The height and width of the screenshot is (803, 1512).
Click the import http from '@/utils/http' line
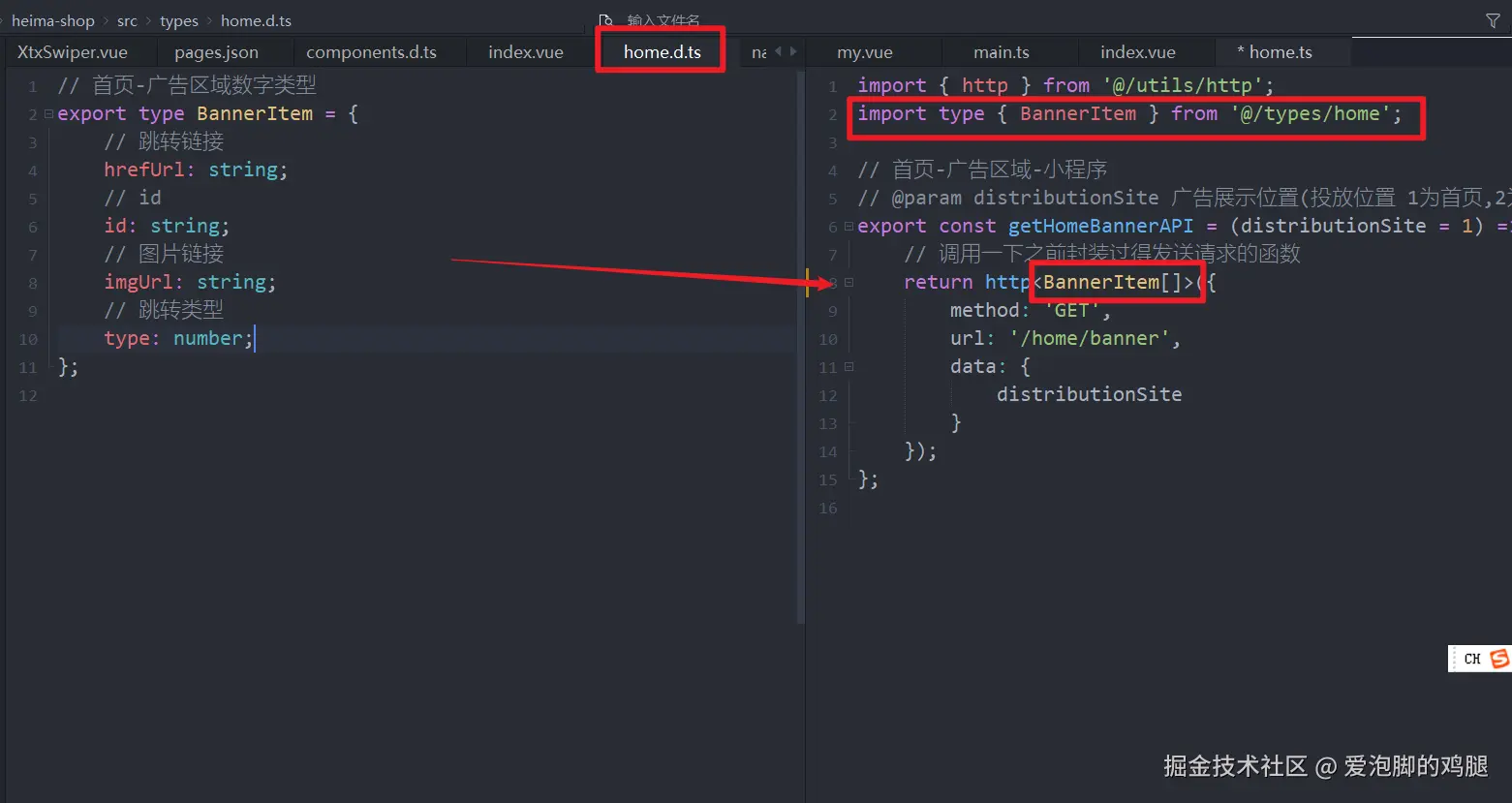(1065, 85)
